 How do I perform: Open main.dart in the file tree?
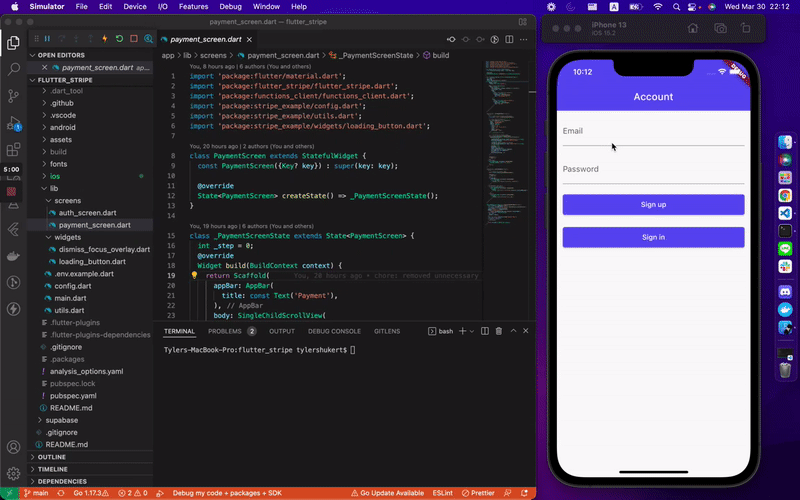(70, 298)
